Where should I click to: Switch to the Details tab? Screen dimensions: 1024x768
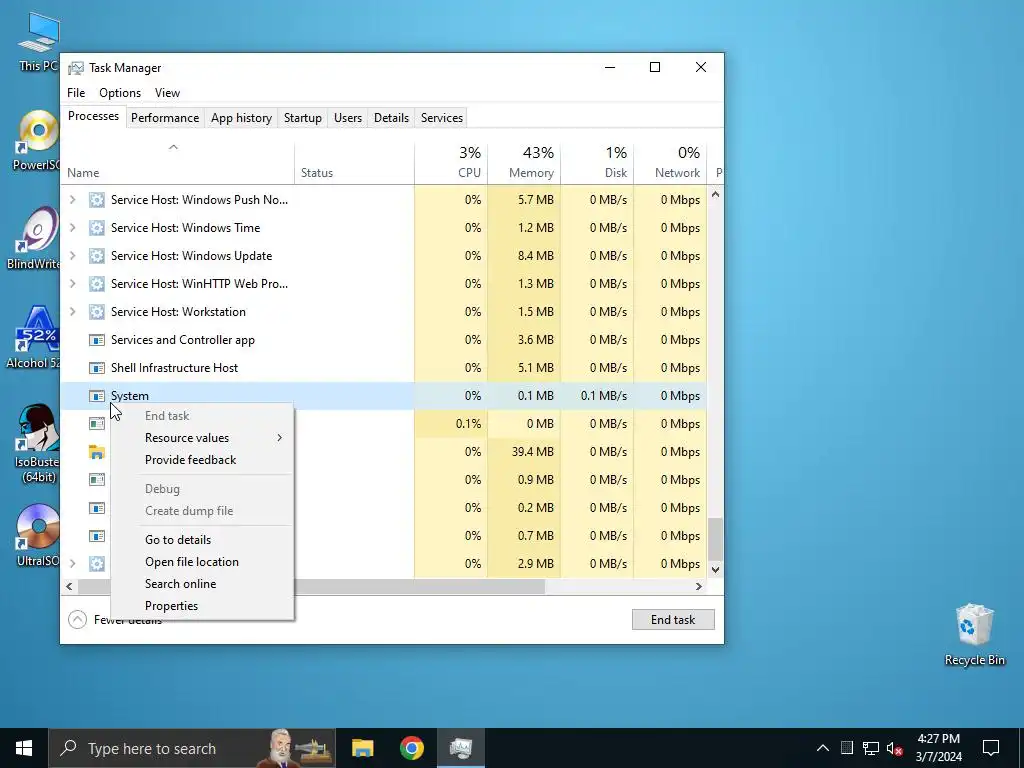[x=391, y=118]
